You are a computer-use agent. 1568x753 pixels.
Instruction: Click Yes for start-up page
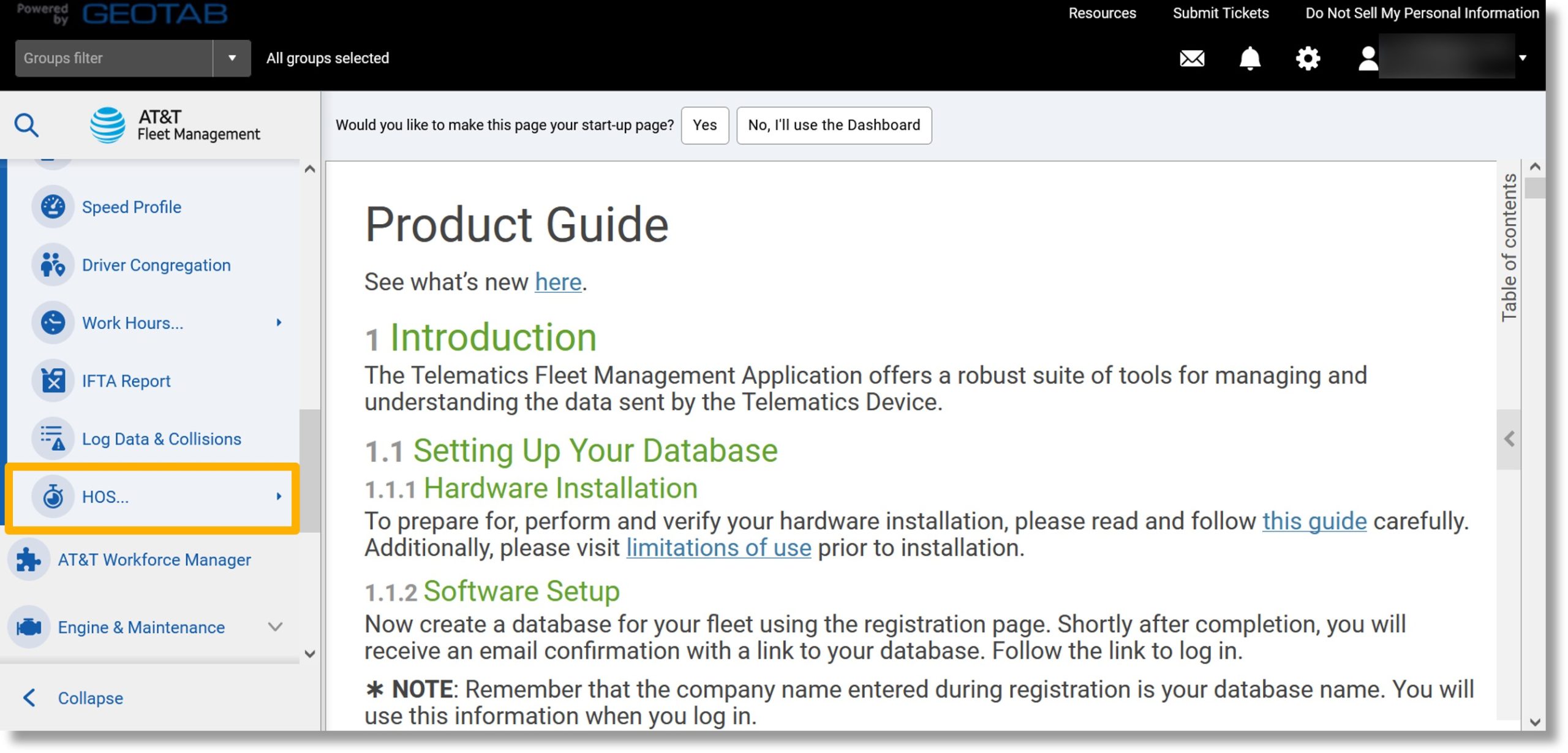(x=705, y=125)
